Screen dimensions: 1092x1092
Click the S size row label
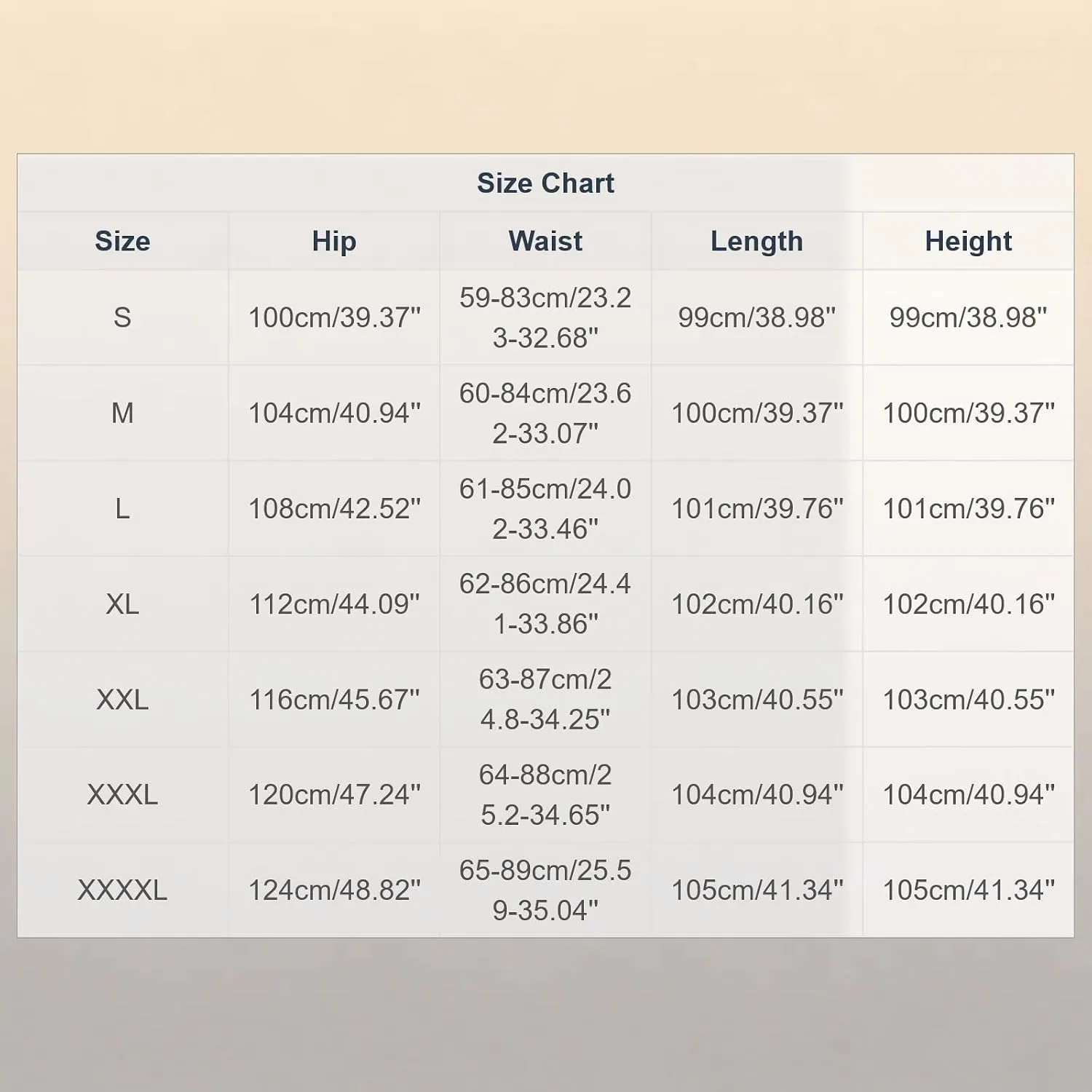(122, 317)
